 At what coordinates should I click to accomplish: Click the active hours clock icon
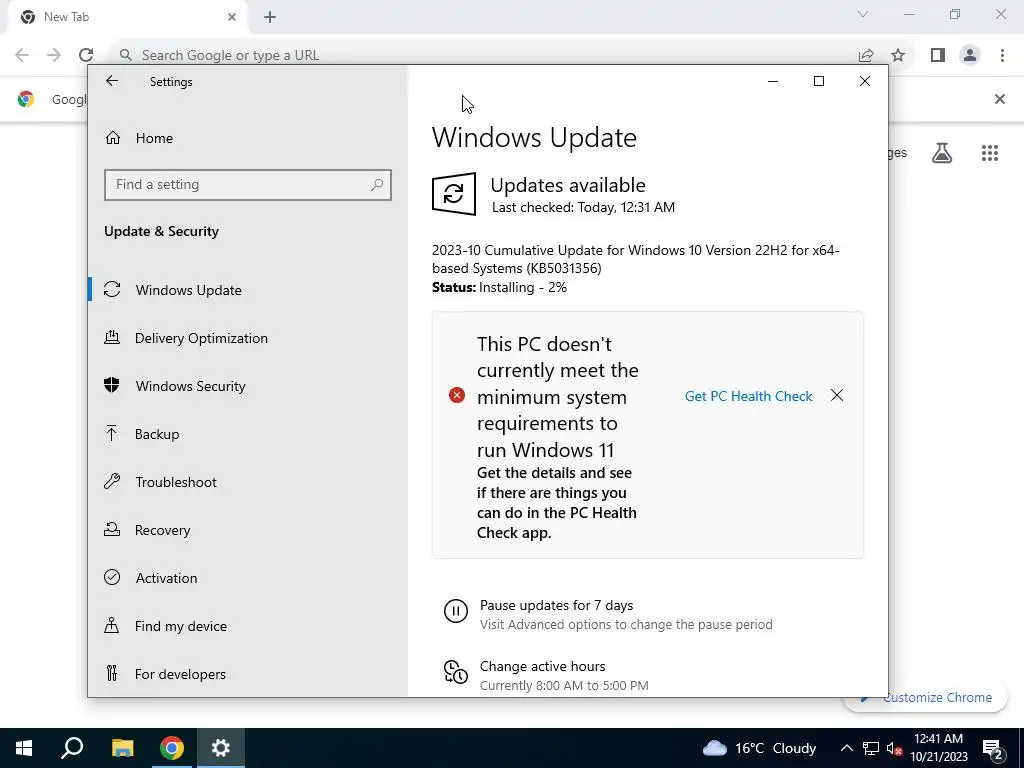456,672
